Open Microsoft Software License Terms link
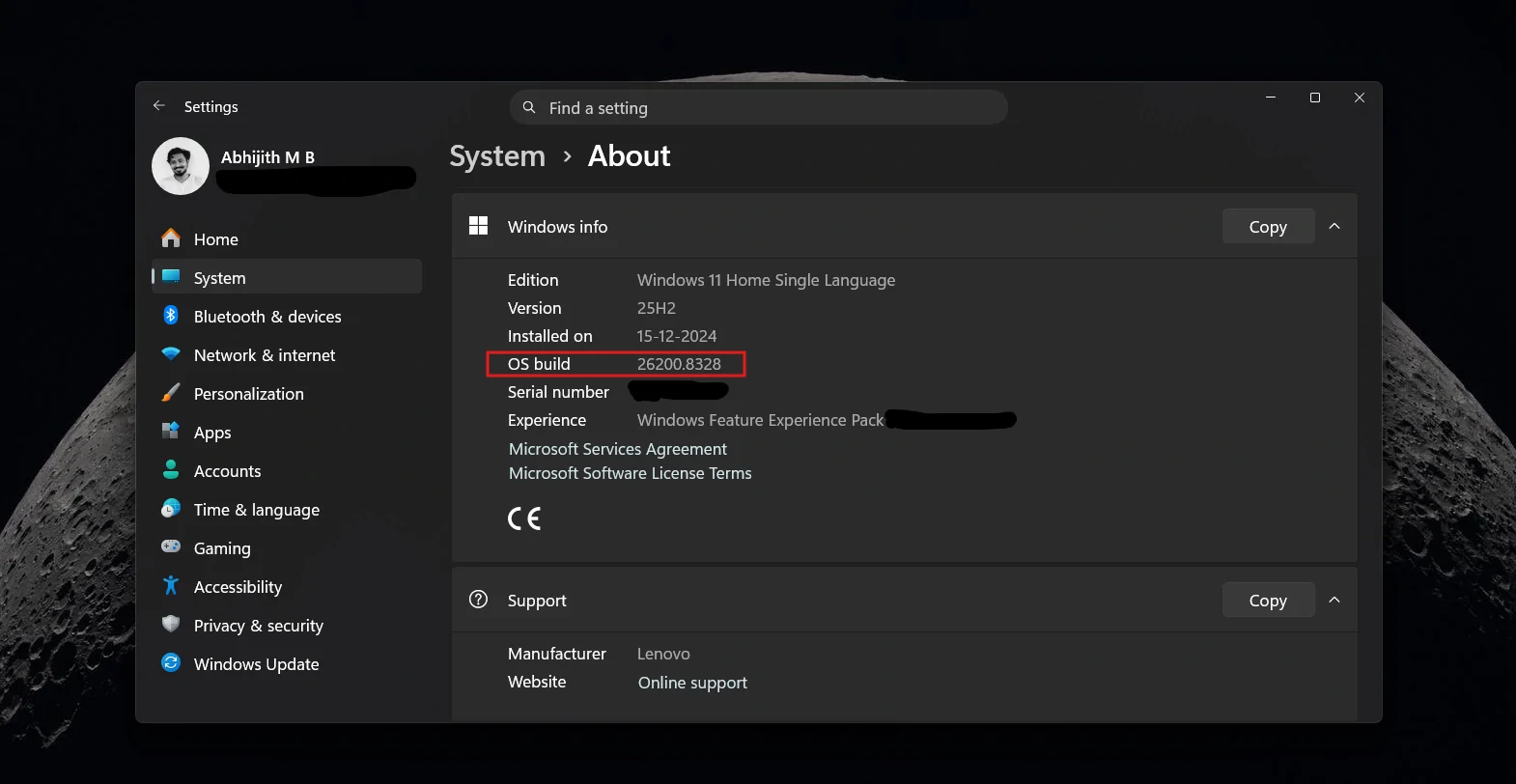 [x=630, y=473]
